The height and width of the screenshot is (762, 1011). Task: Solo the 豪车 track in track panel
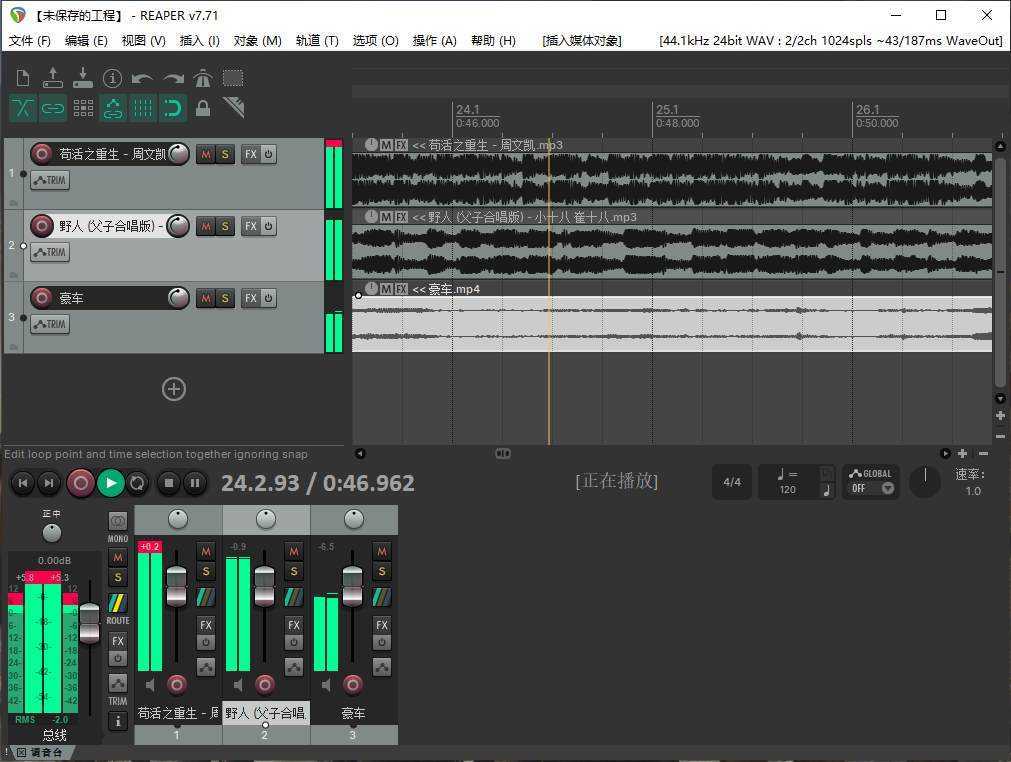click(224, 298)
